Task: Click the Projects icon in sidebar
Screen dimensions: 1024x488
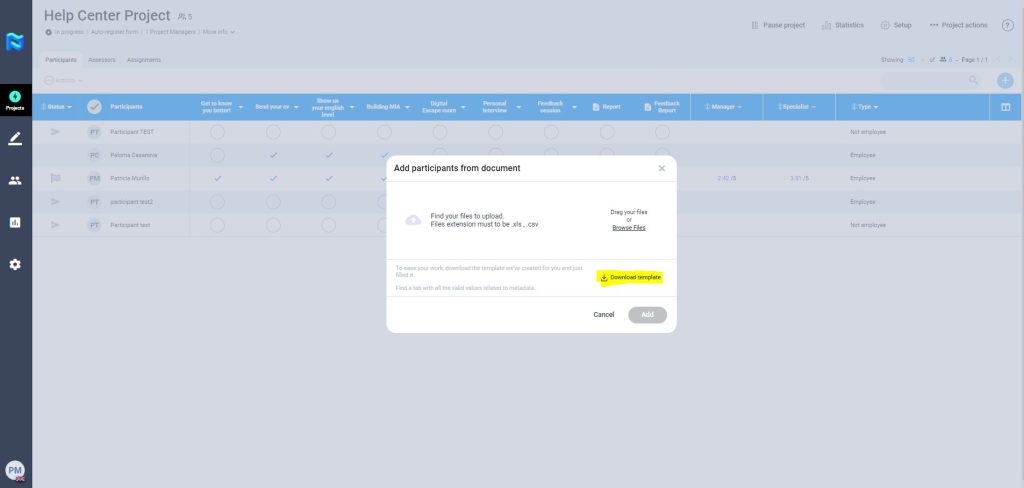Action: (x=15, y=100)
